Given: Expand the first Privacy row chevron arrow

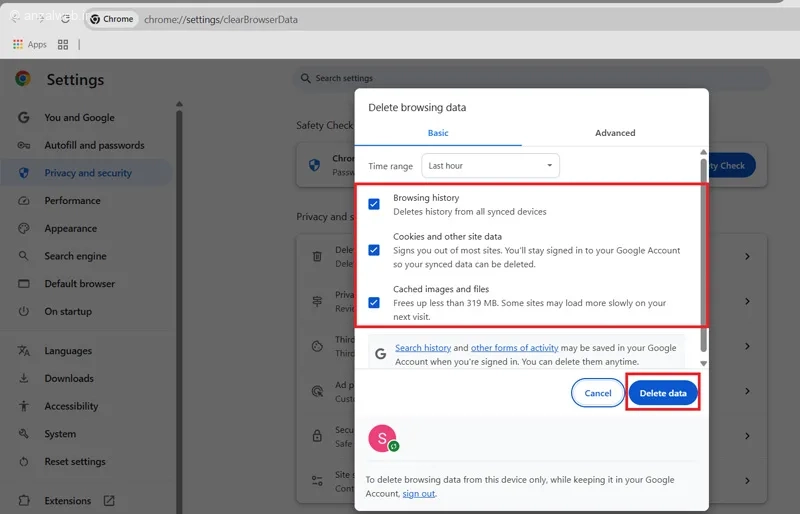Looking at the screenshot, I should (x=746, y=257).
